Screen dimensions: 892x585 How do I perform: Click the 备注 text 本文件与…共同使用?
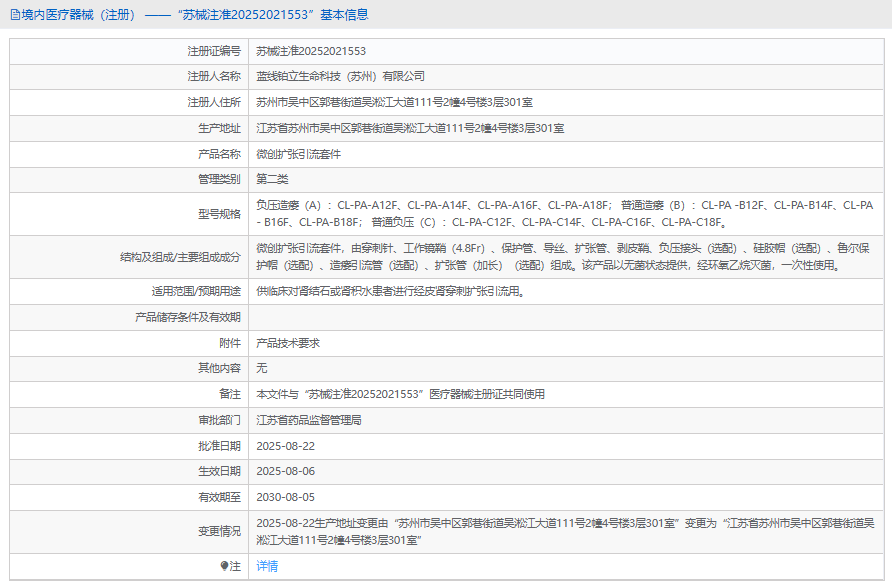coord(400,394)
